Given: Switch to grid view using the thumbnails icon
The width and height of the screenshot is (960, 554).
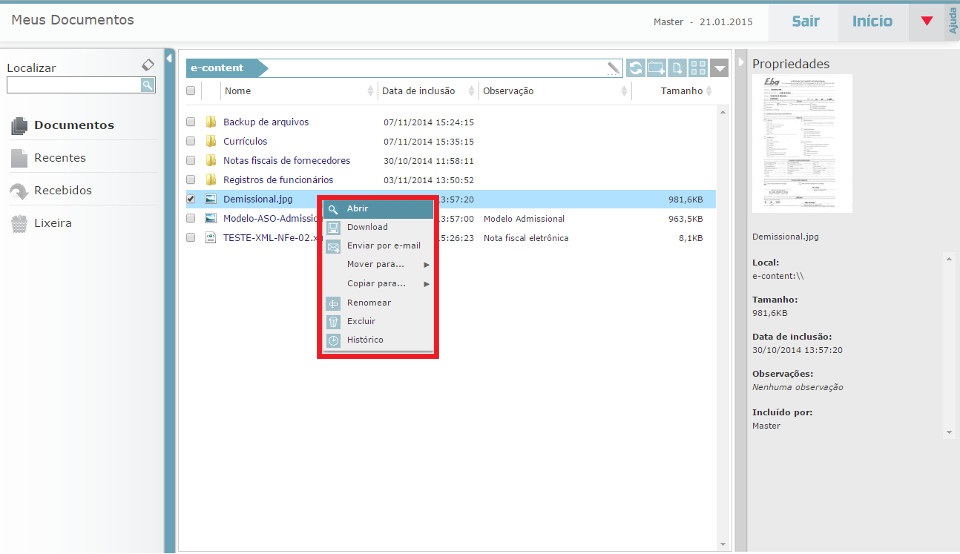Looking at the screenshot, I should pos(698,68).
